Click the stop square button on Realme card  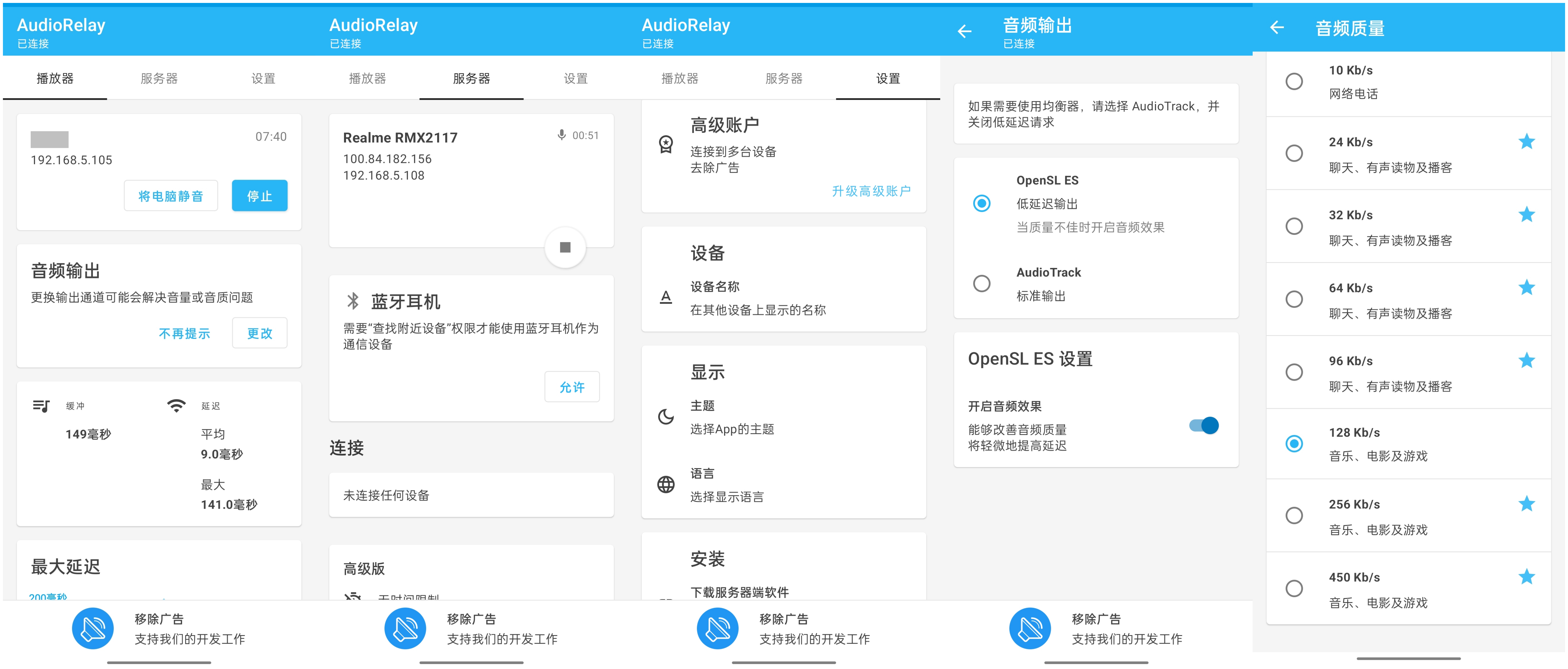(x=565, y=247)
